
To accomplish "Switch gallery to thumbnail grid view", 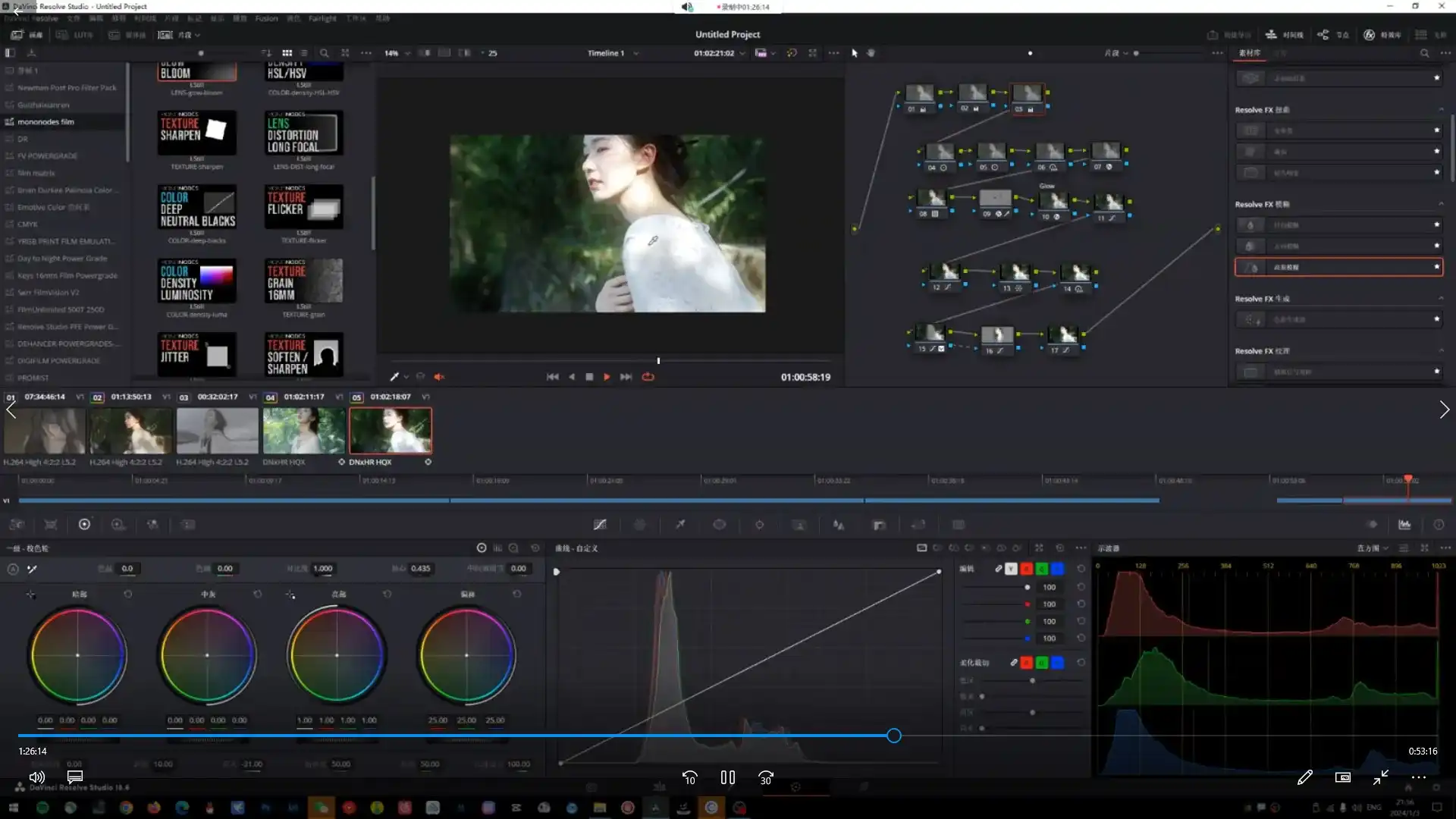I will (x=287, y=53).
